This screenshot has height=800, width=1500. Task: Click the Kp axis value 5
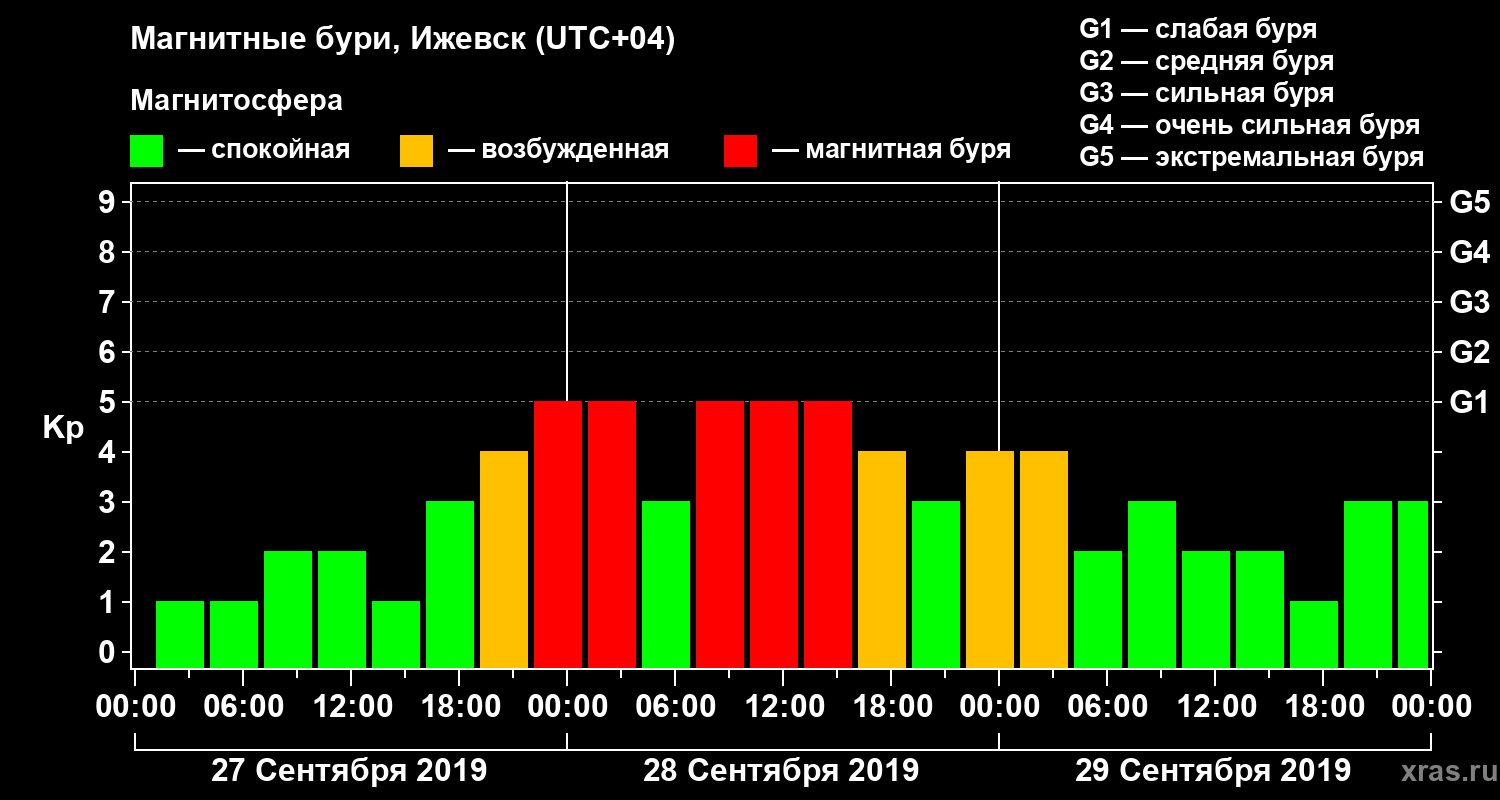(109, 402)
